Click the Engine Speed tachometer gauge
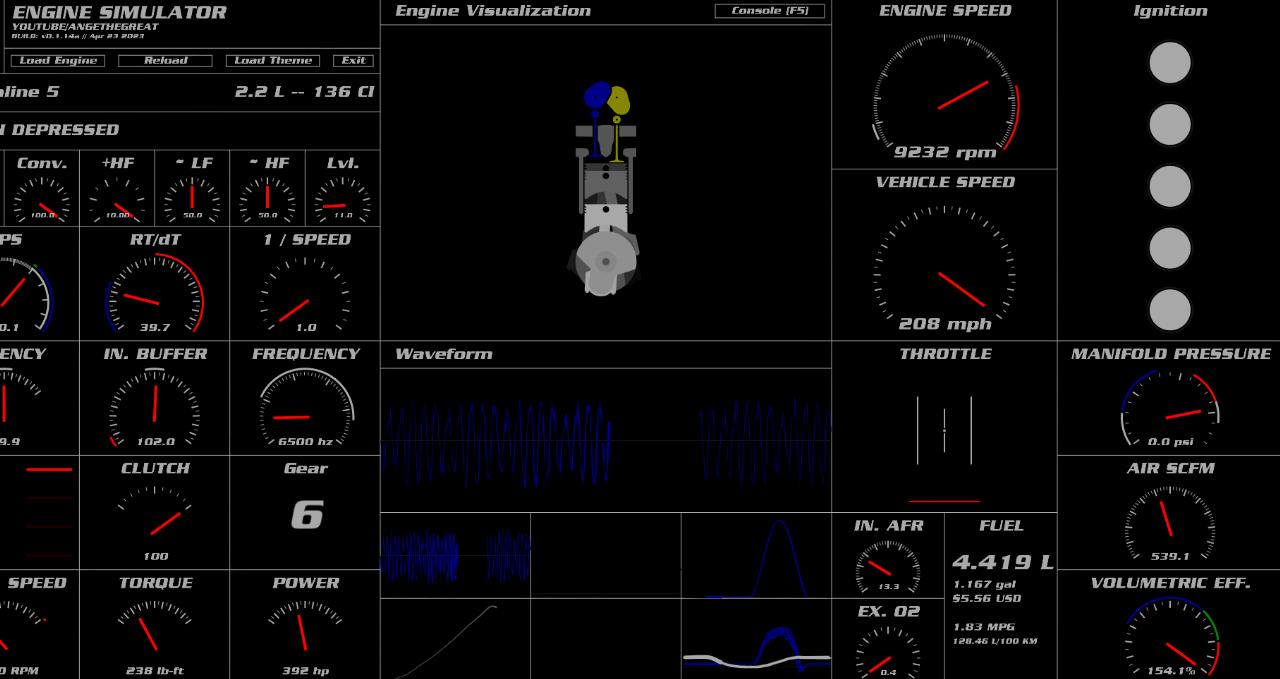The image size is (1280, 679). [944, 97]
